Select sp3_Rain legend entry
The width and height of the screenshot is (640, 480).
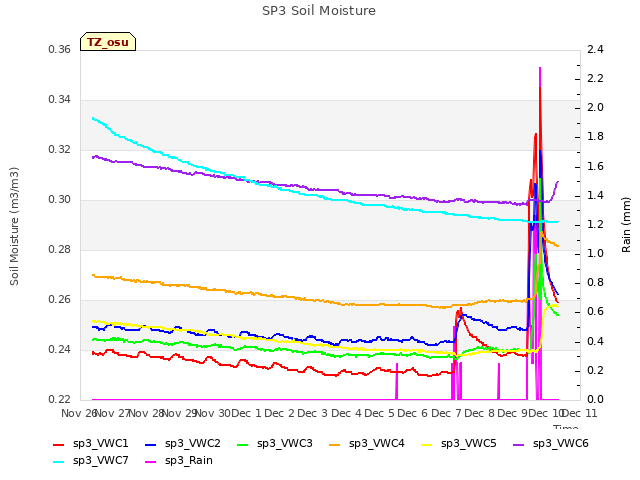coord(179,461)
